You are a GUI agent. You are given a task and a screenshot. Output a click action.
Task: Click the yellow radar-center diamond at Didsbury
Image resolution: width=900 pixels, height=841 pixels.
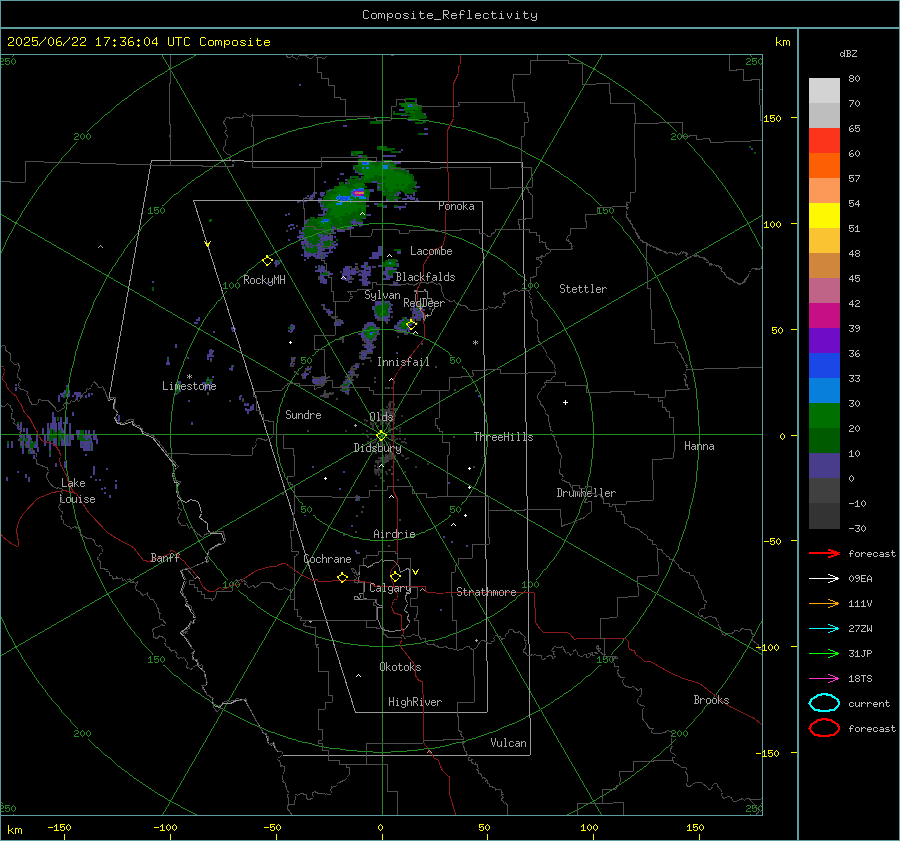[x=381, y=436]
